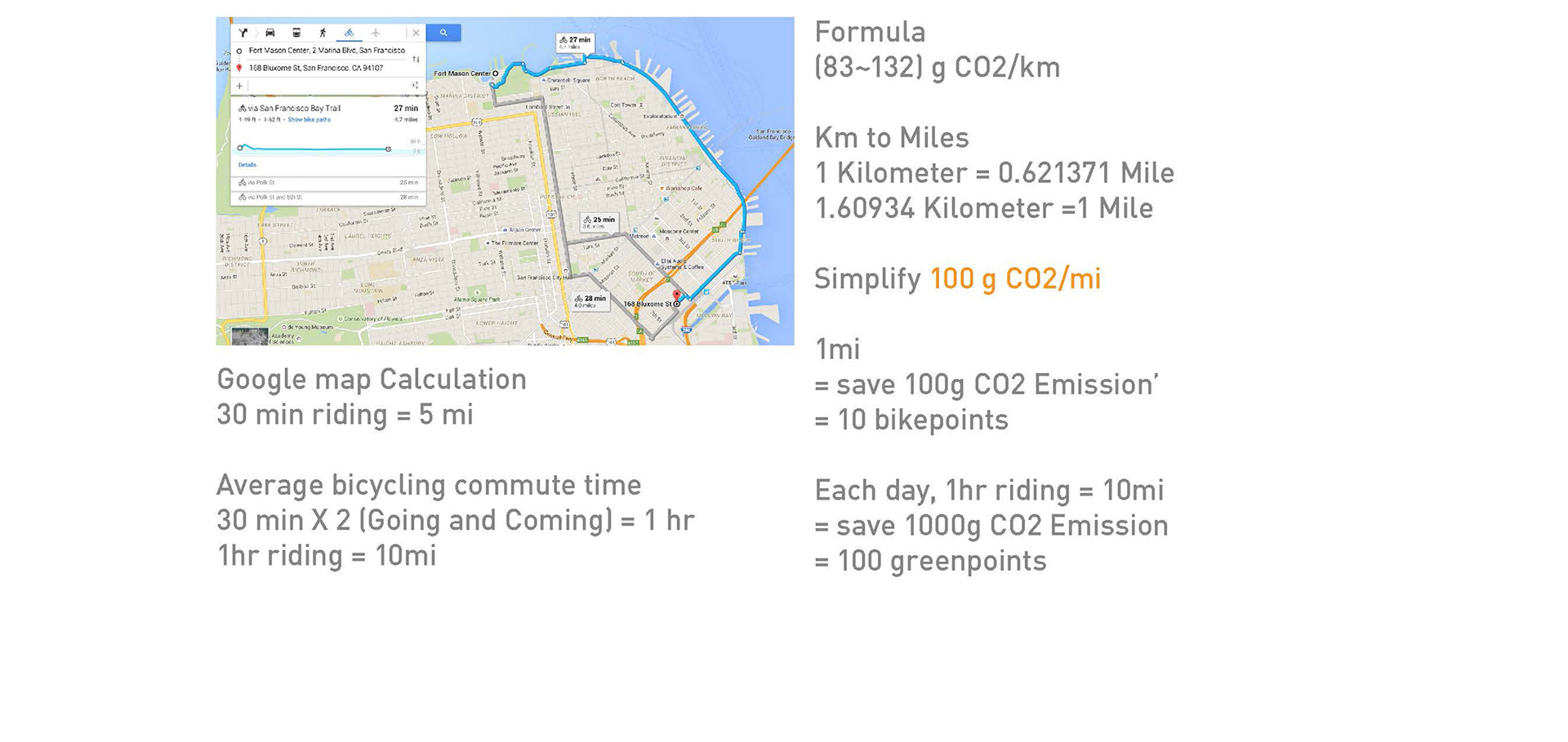This screenshot has height=742, width=1568.
Task: Click the 25 min route label on map
Action: [599, 221]
